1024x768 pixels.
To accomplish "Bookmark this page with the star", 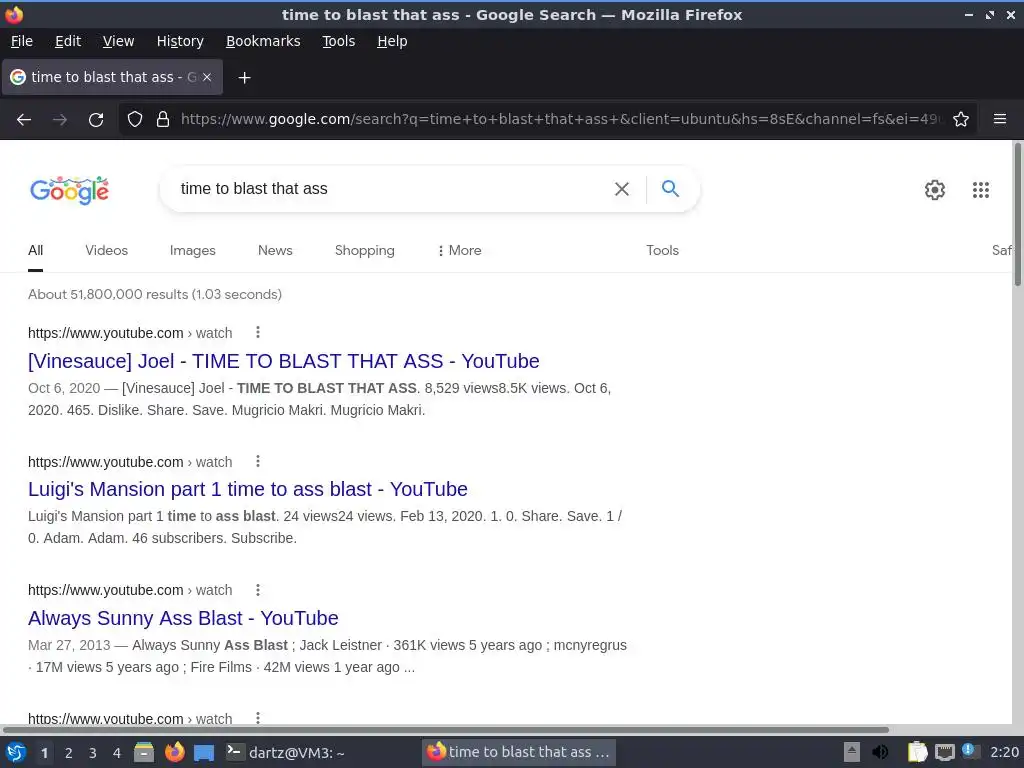I will 961,119.
